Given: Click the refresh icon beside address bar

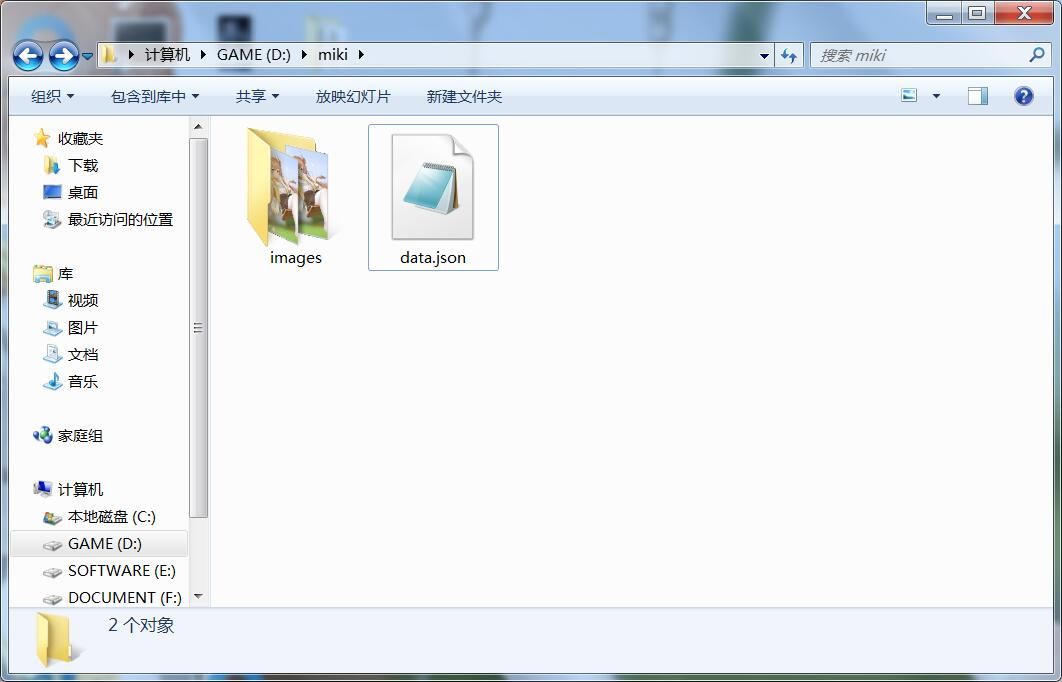Looking at the screenshot, I should pos(789,56).
